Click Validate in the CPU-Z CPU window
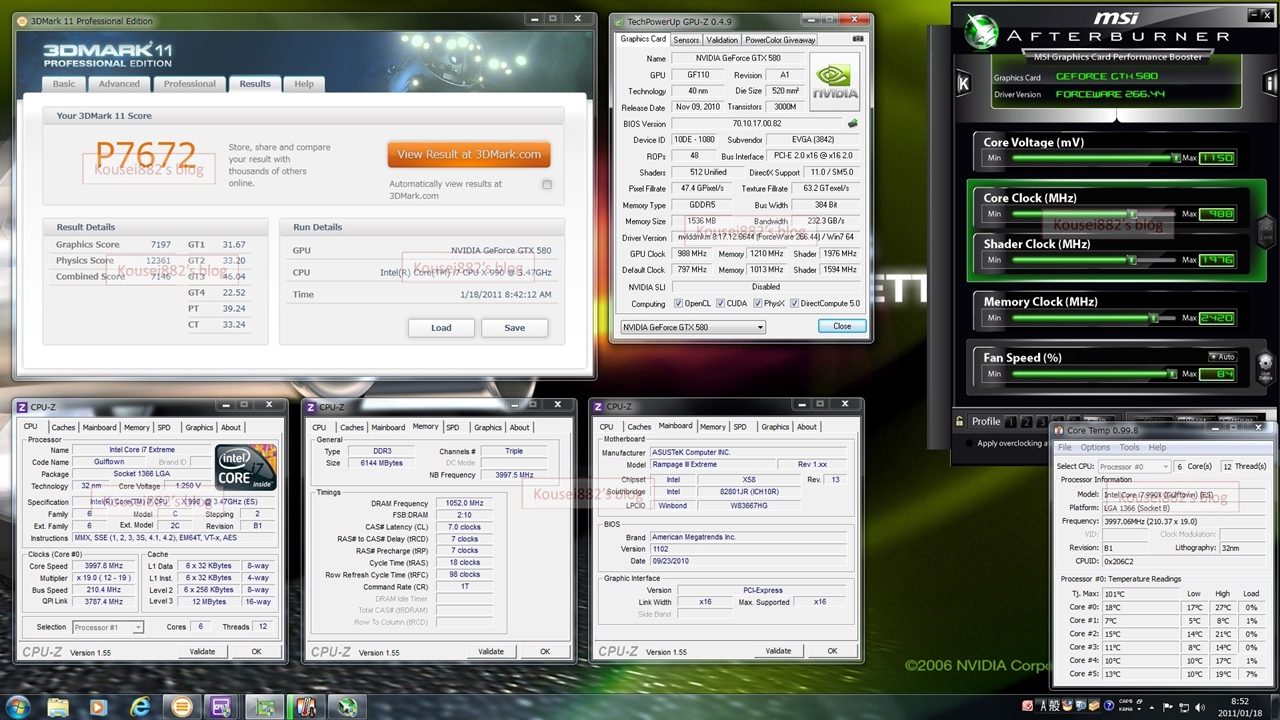This screenshot has width=1280, height=720. [202, 651]
